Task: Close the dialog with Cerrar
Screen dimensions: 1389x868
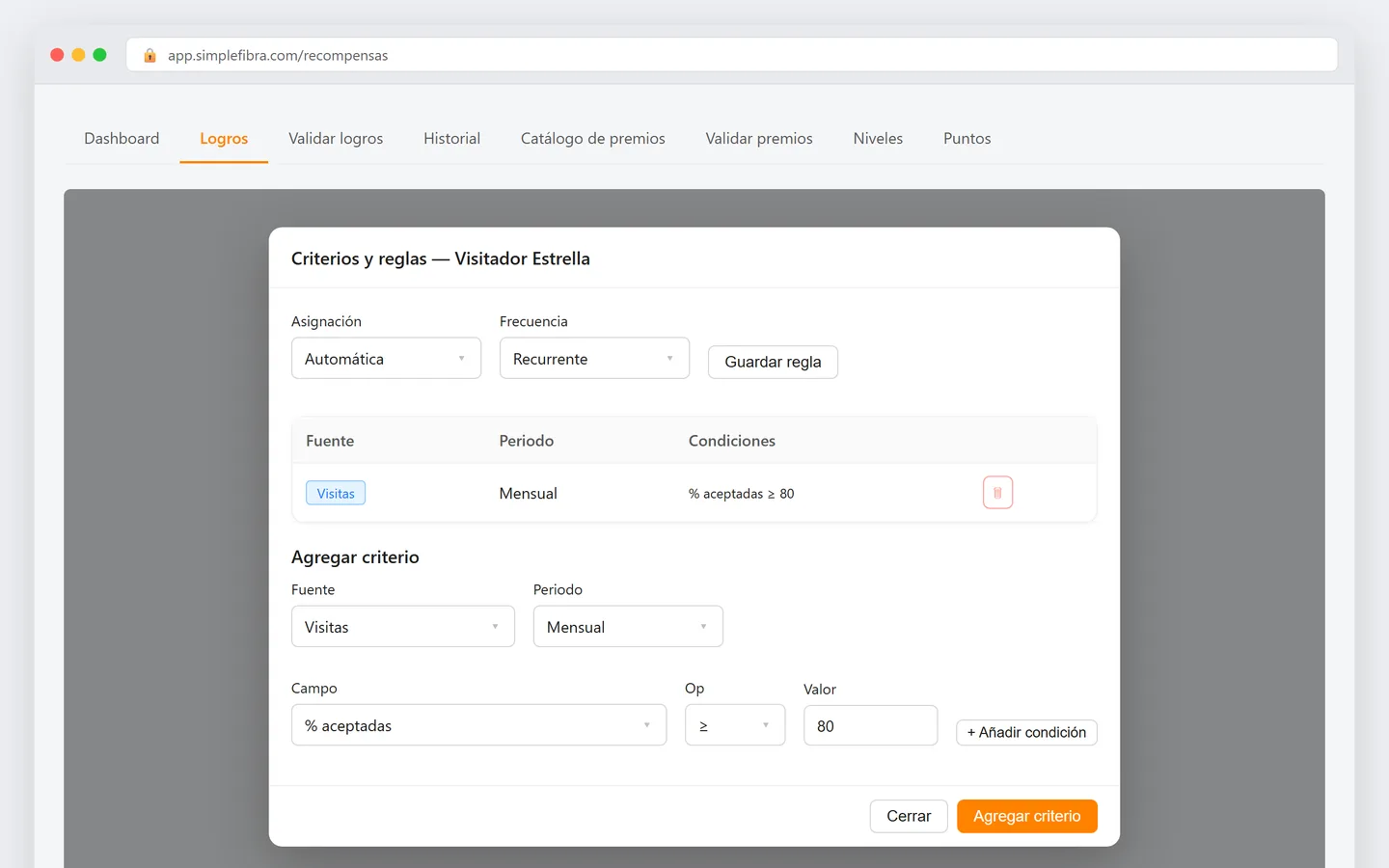Action: click(x=909, y=816)
